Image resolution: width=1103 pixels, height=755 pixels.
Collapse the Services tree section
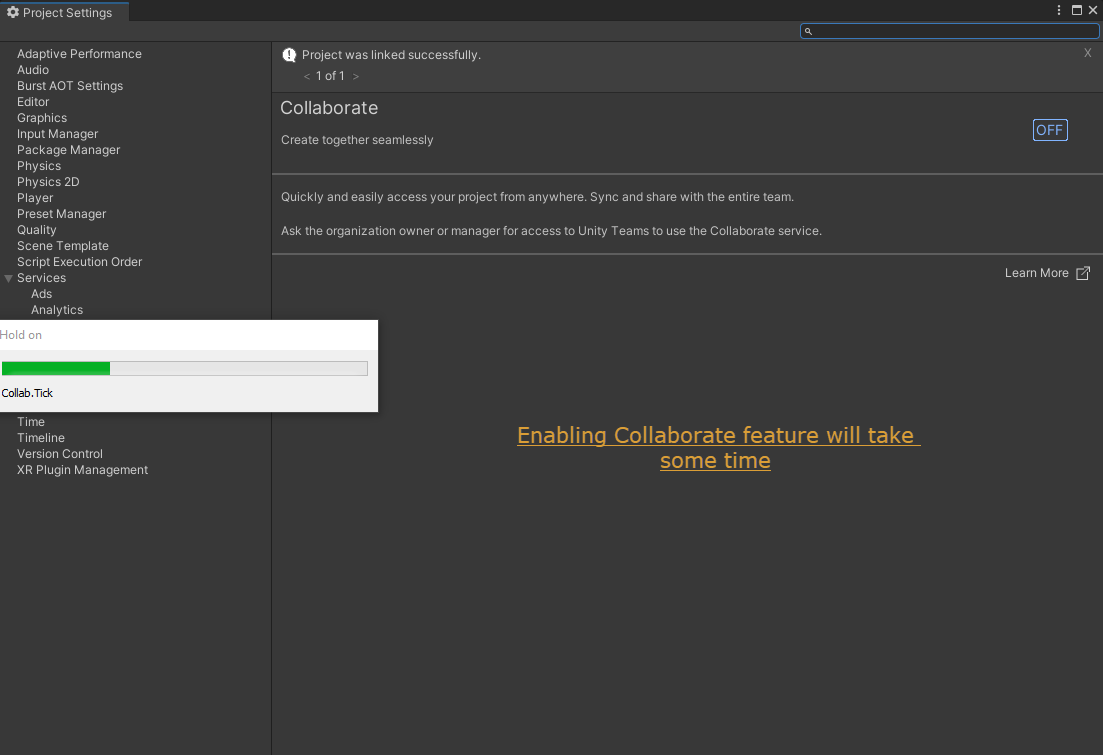click(x=8, y=279)
